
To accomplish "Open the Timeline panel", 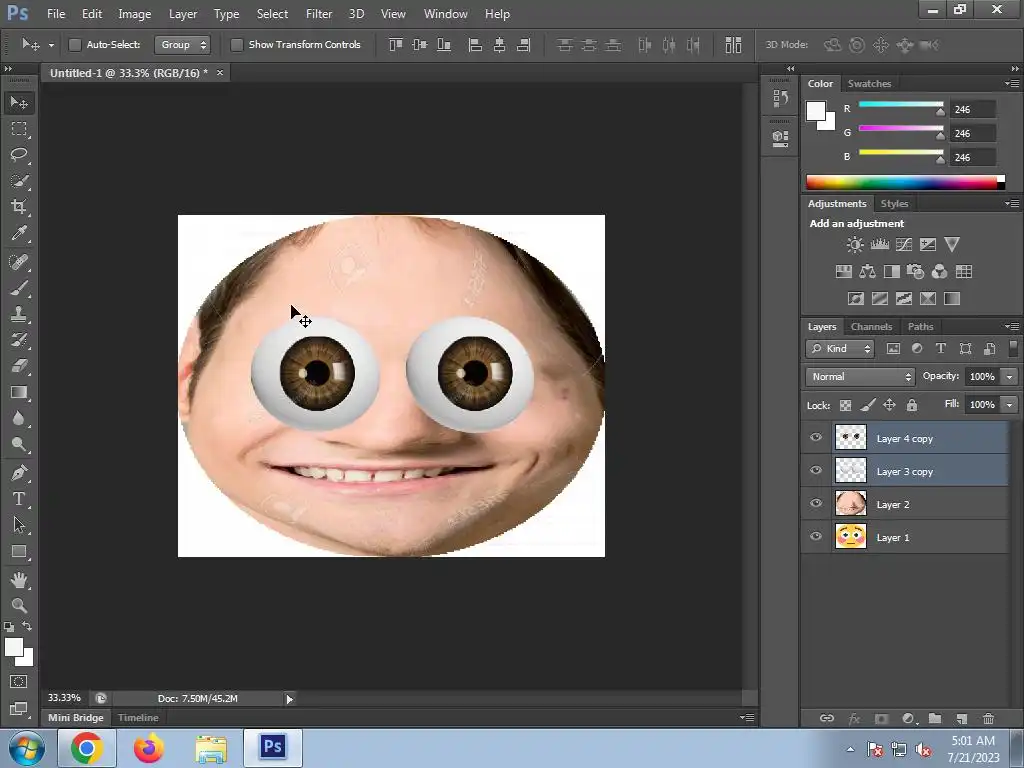I will click(x=138, y=718).
